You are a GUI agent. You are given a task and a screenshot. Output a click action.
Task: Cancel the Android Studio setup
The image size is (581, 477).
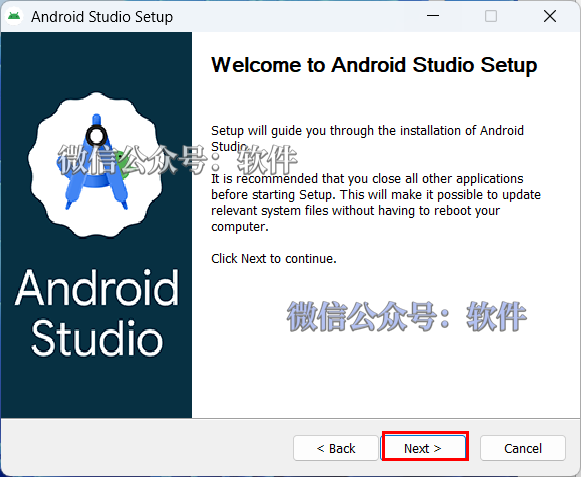[523, 448]
